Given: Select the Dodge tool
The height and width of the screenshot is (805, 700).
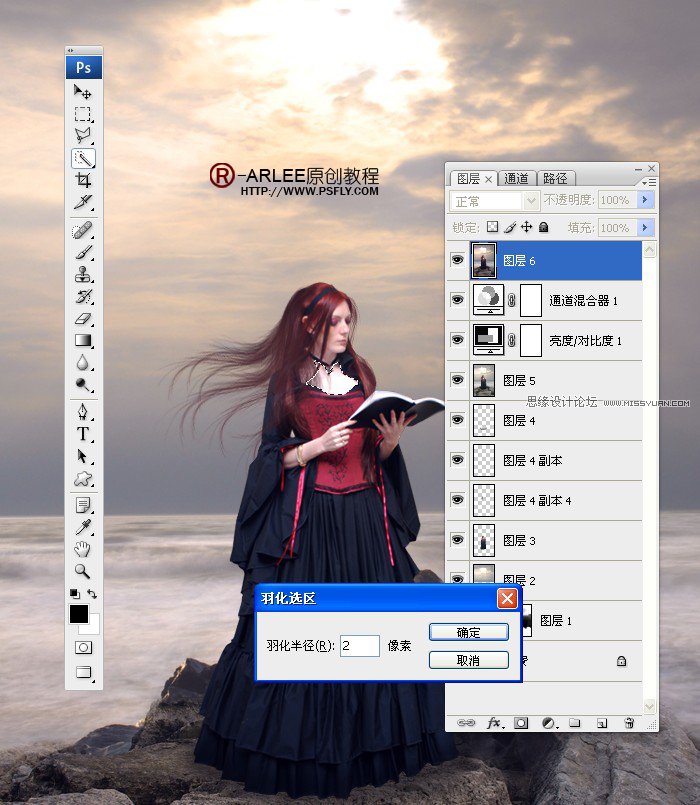Looking at the screenshot, I should coord(83,385).
